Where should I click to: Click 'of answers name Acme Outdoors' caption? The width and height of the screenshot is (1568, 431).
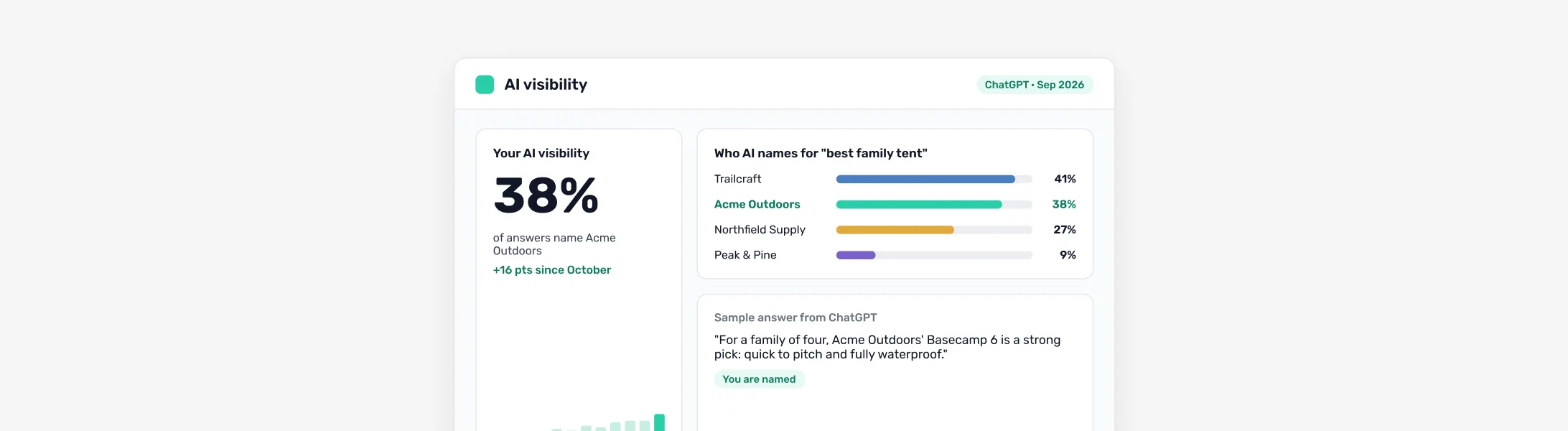pos(554,244)
